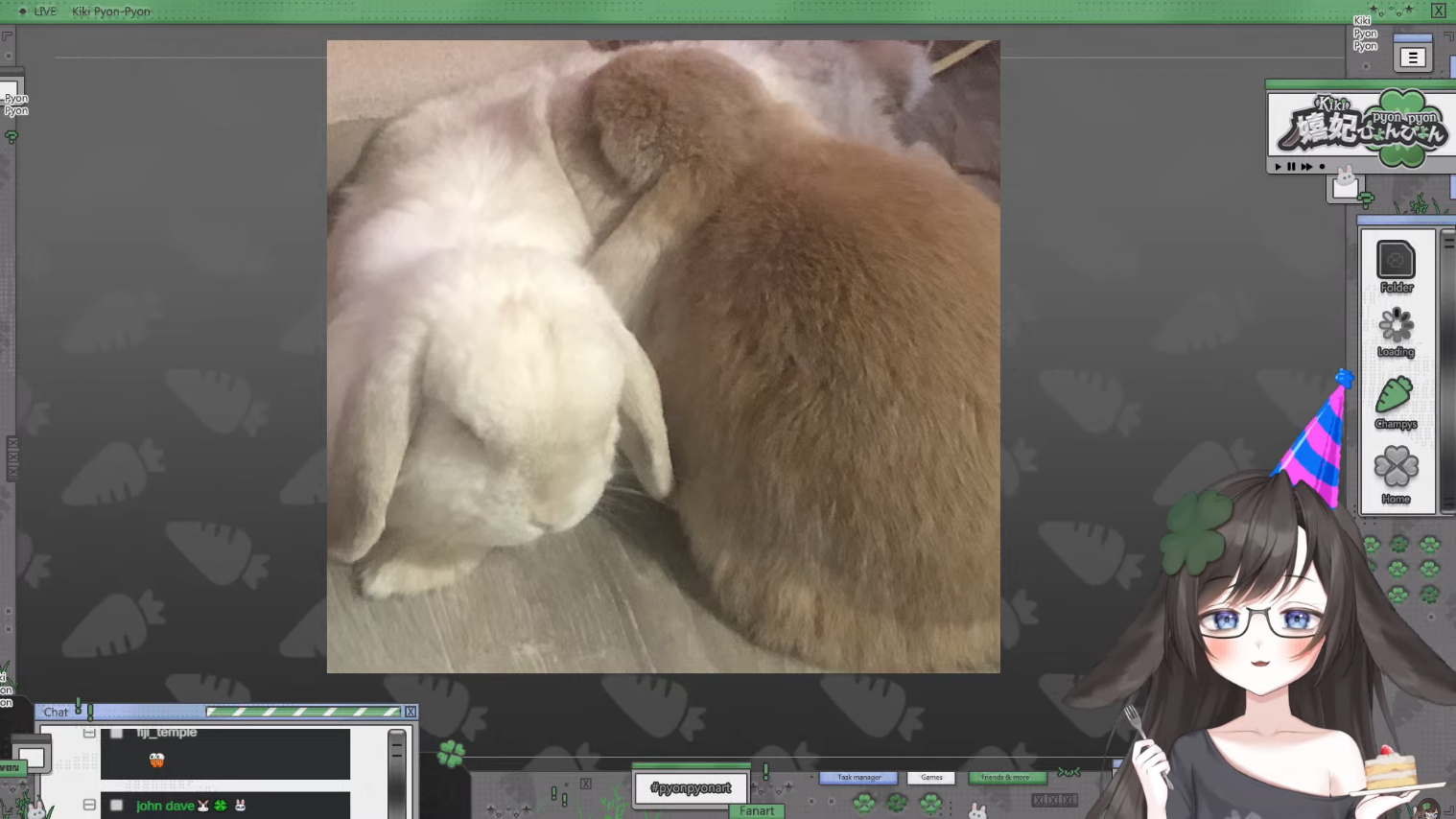Click the record dot in logo player
Viewport: 1456px width, 819px height.
point(1322,167)
